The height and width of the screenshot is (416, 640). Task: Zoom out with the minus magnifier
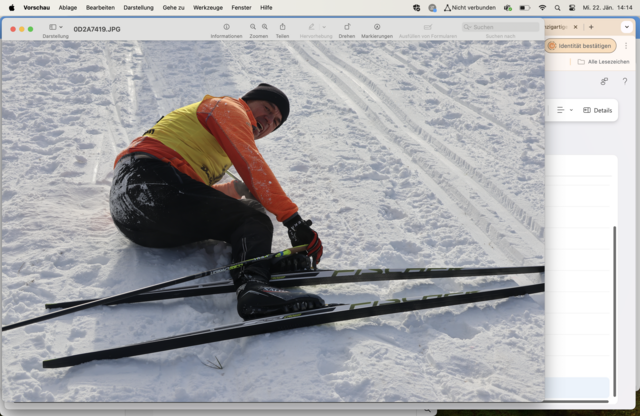click(x=253, y=27)
